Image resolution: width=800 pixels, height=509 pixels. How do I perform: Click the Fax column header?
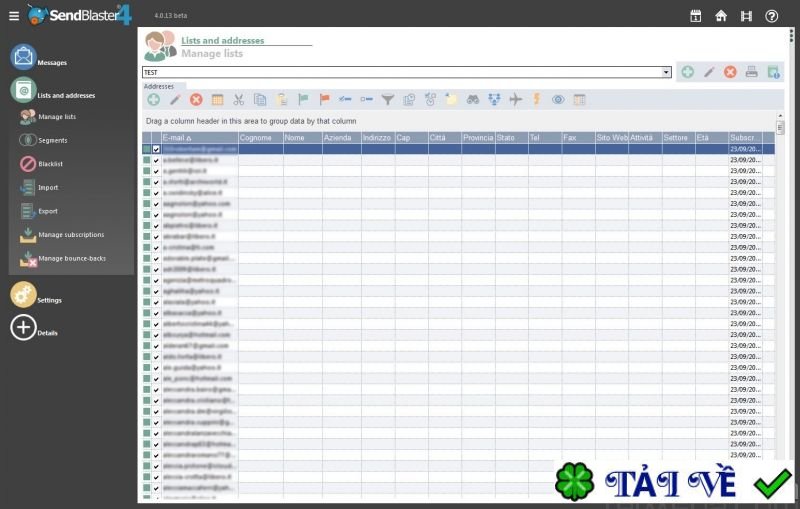[x=579, y=138]
